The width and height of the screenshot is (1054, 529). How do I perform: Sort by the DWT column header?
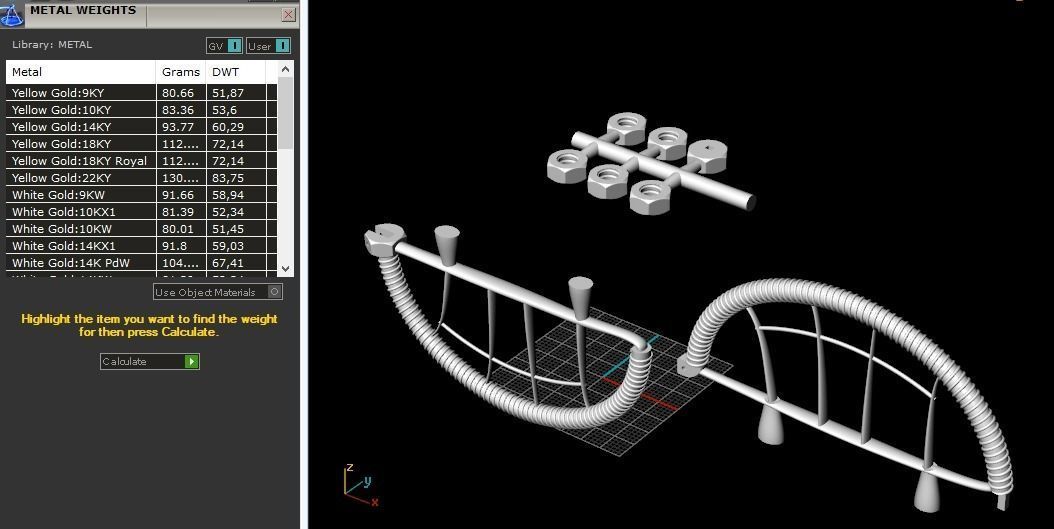[236, 72]
